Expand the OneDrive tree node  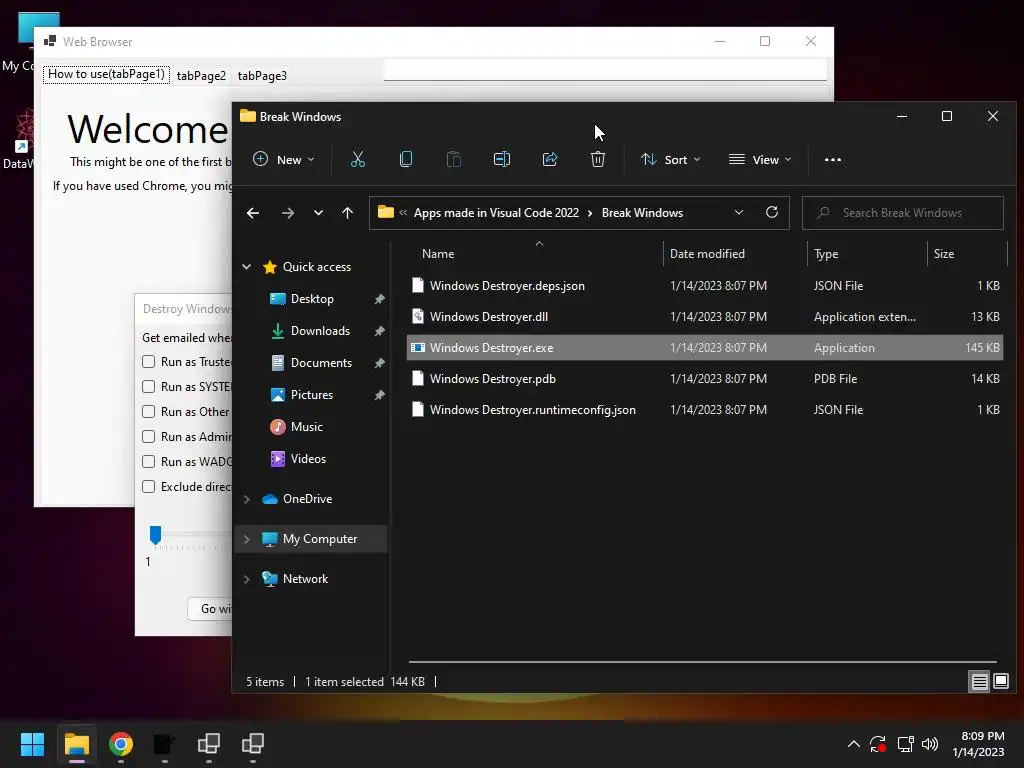point(247,499)
